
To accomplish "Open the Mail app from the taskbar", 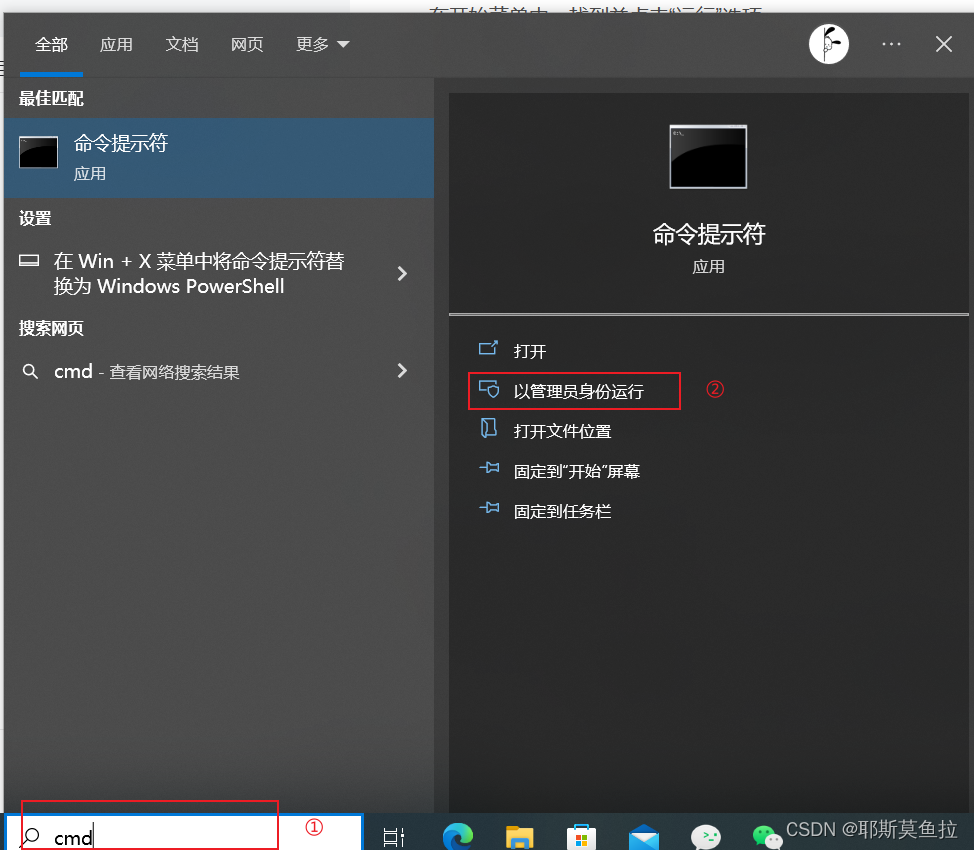I will 644,837.
